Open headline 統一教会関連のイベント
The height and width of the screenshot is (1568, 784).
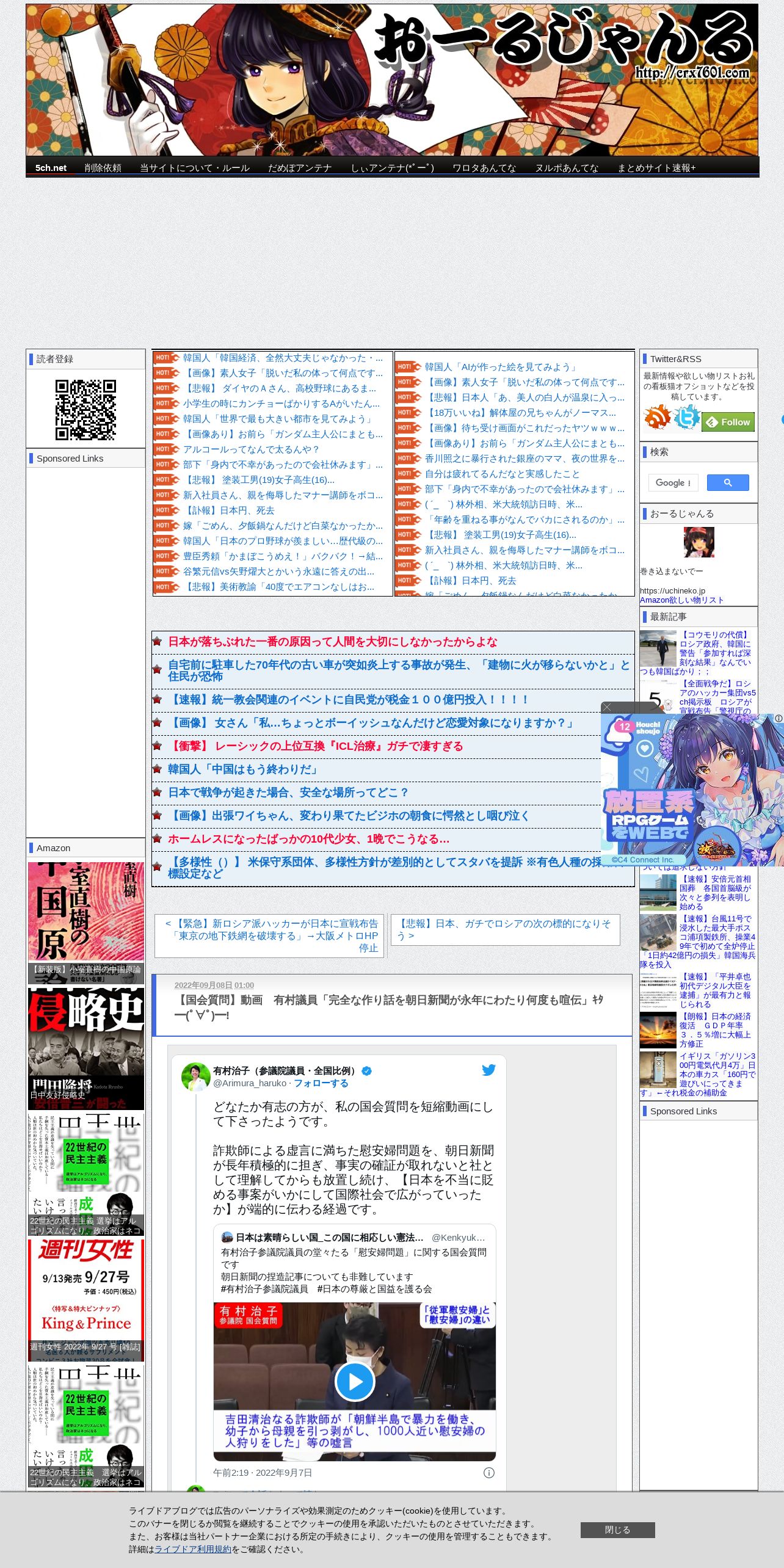tap(349, 700)
